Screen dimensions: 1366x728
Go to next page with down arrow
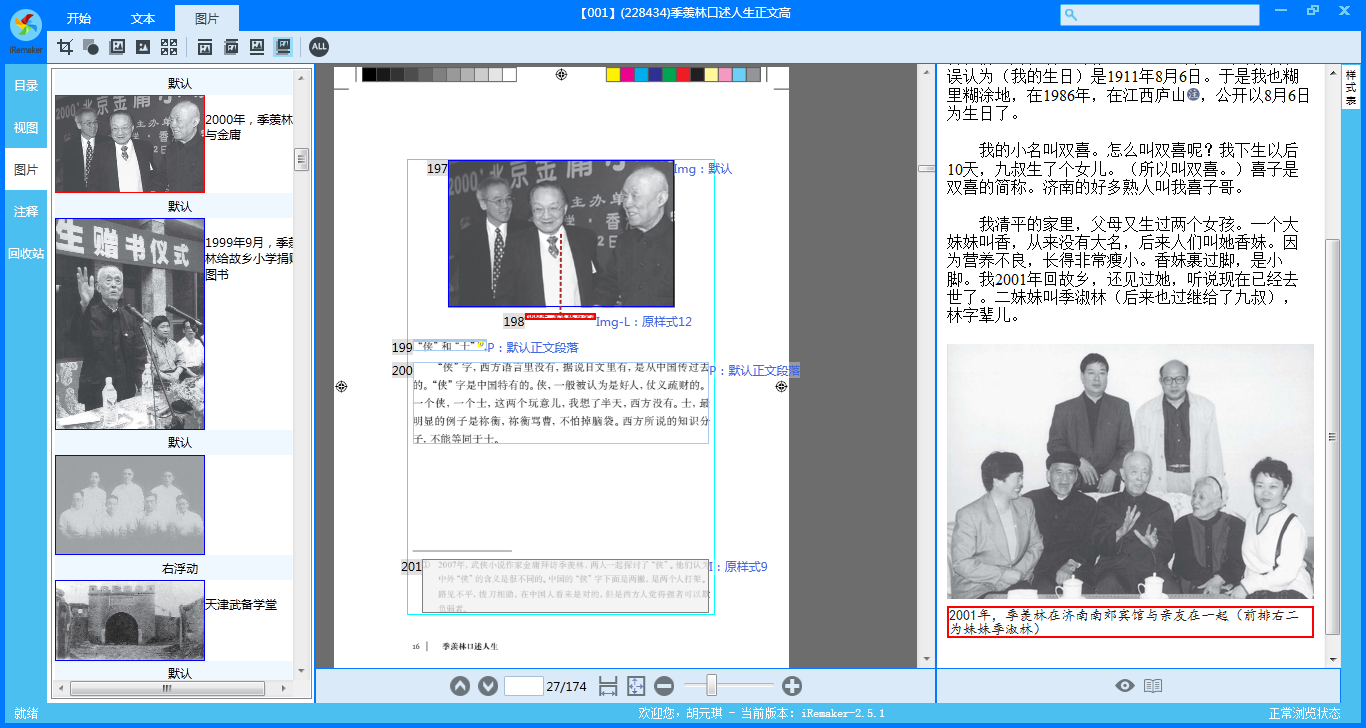(488, 686)
